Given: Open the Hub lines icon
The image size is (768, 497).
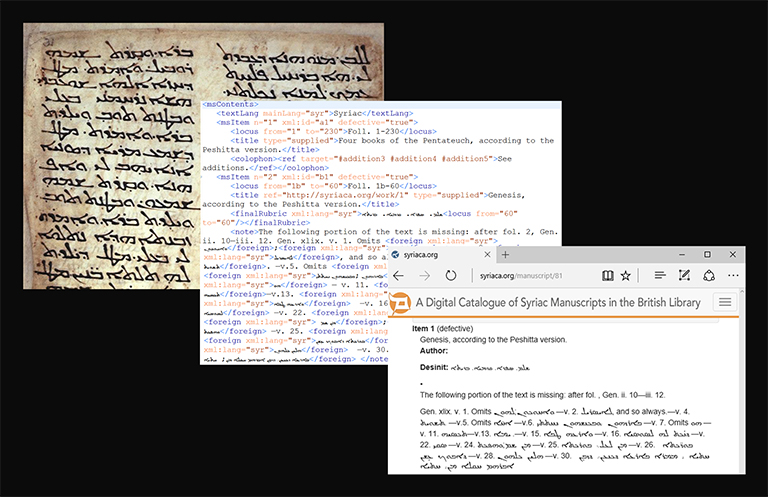Looking at the screenshot, I should 659,275.
